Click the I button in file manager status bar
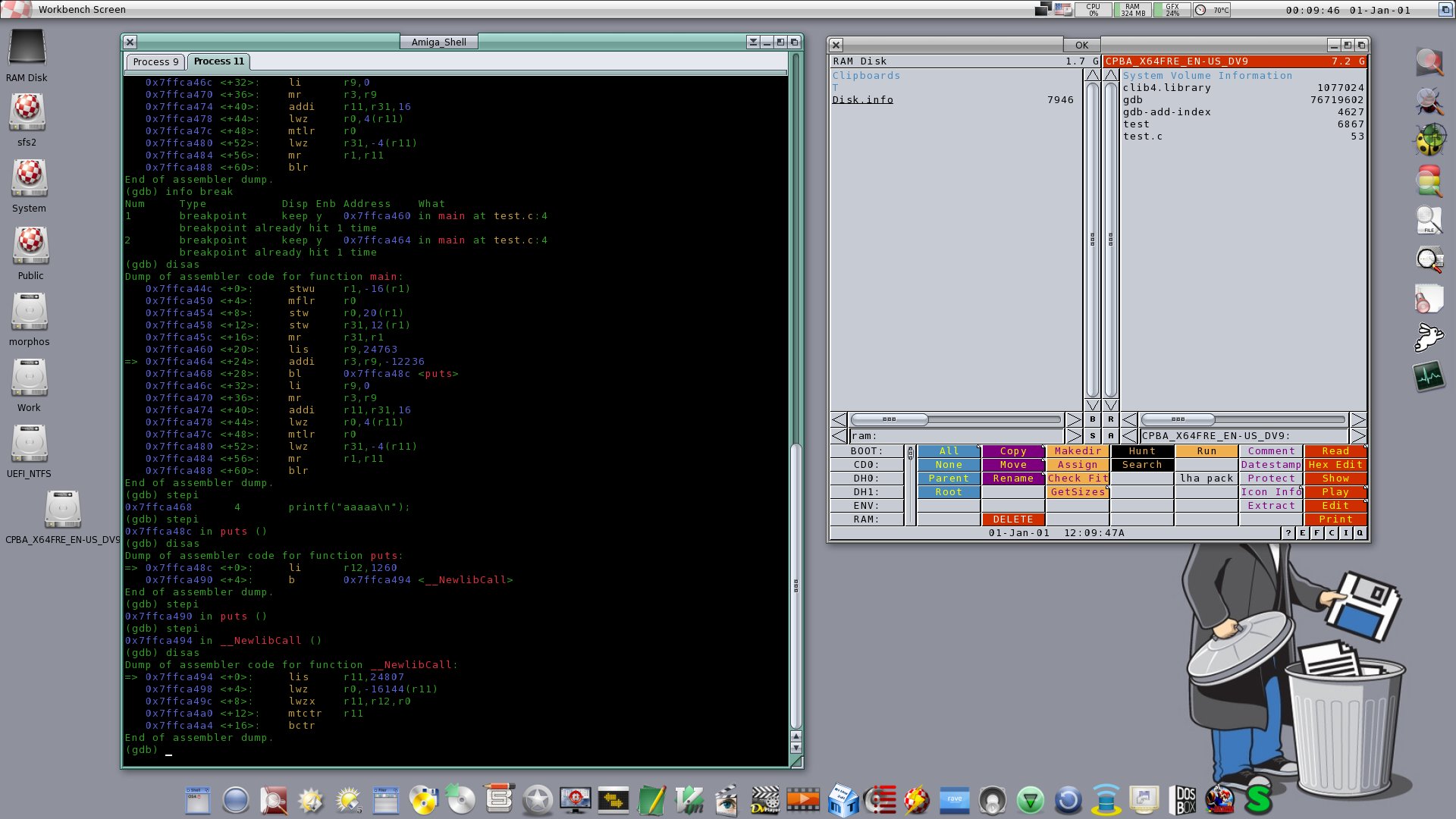This screenshot has width=1456, height=819. (x=1346, y=533)
